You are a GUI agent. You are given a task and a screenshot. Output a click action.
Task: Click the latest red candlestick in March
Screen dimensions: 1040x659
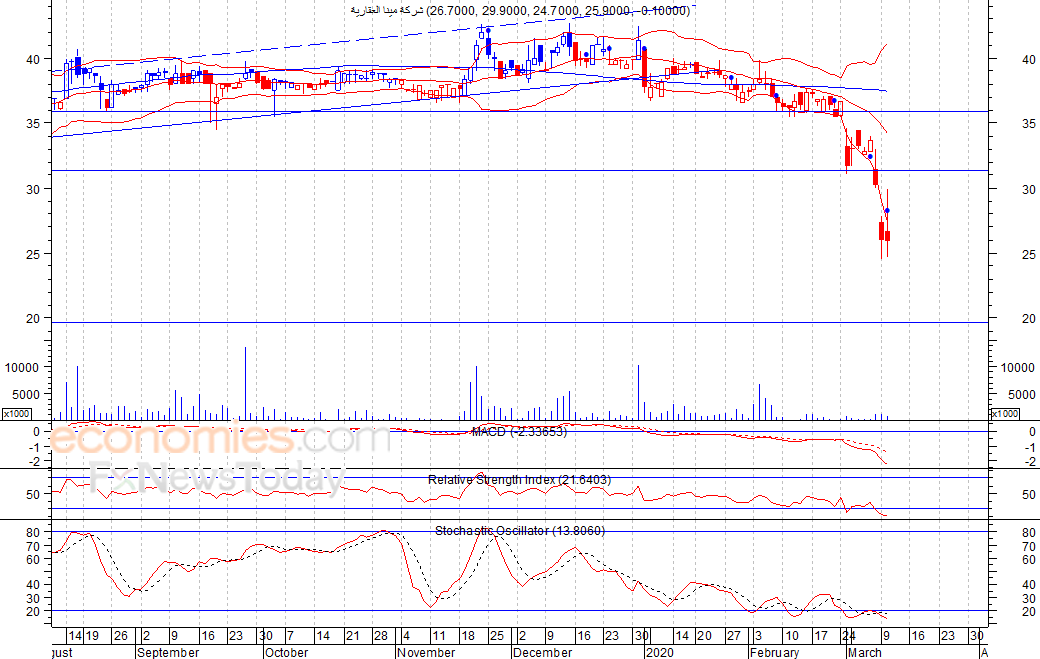coord(887,236)
